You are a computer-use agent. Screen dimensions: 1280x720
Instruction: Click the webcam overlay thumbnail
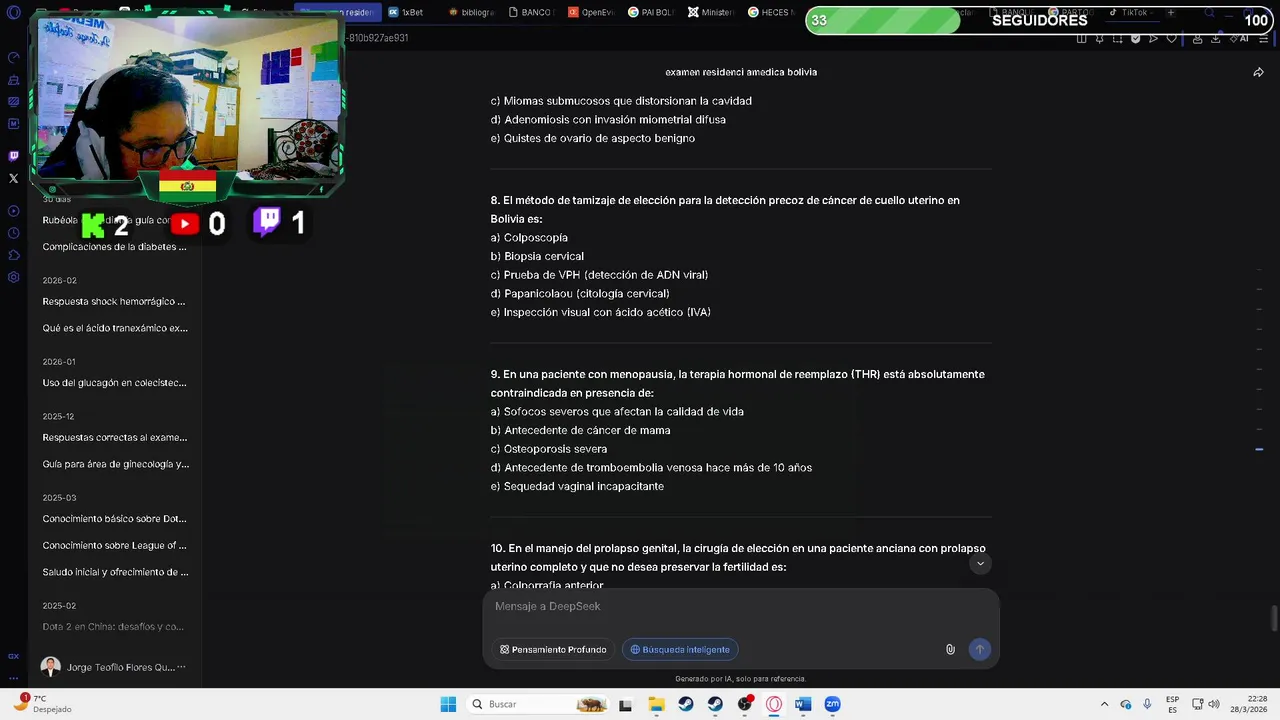[188, 98]
